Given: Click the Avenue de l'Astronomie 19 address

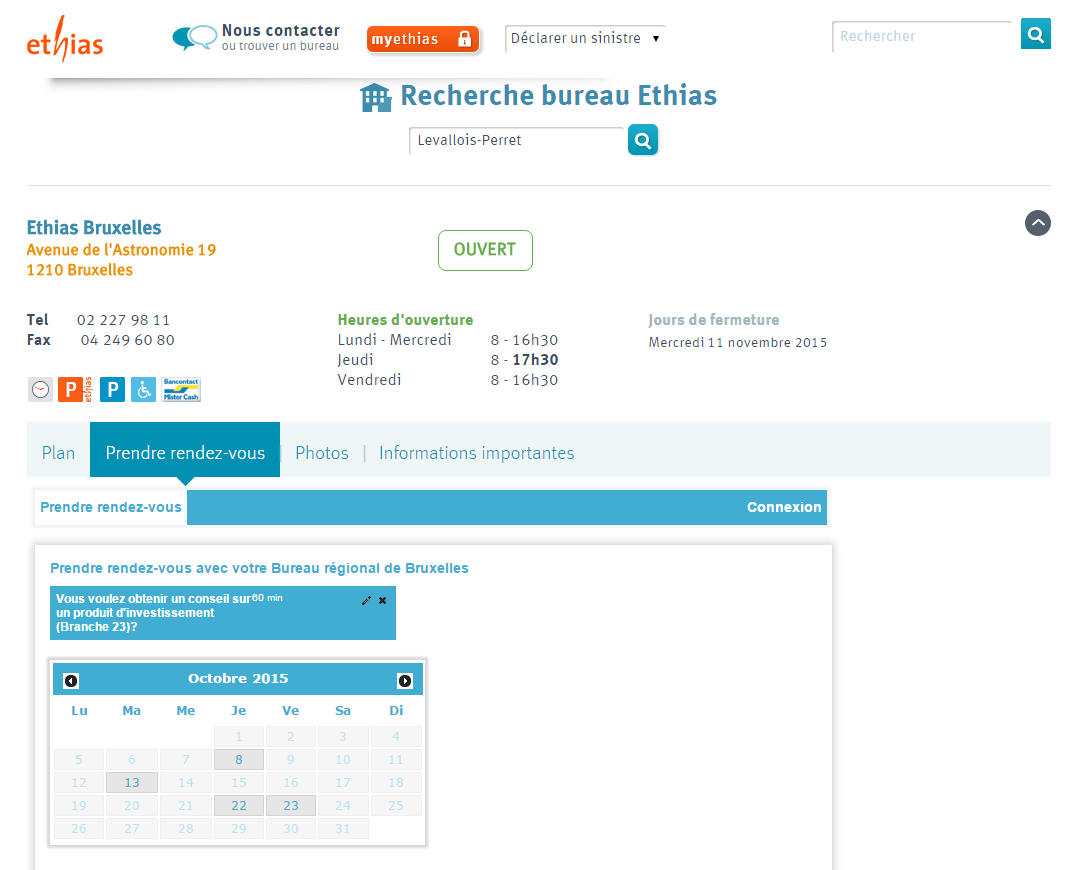Looking at the screenshot, I should [122, 250].
